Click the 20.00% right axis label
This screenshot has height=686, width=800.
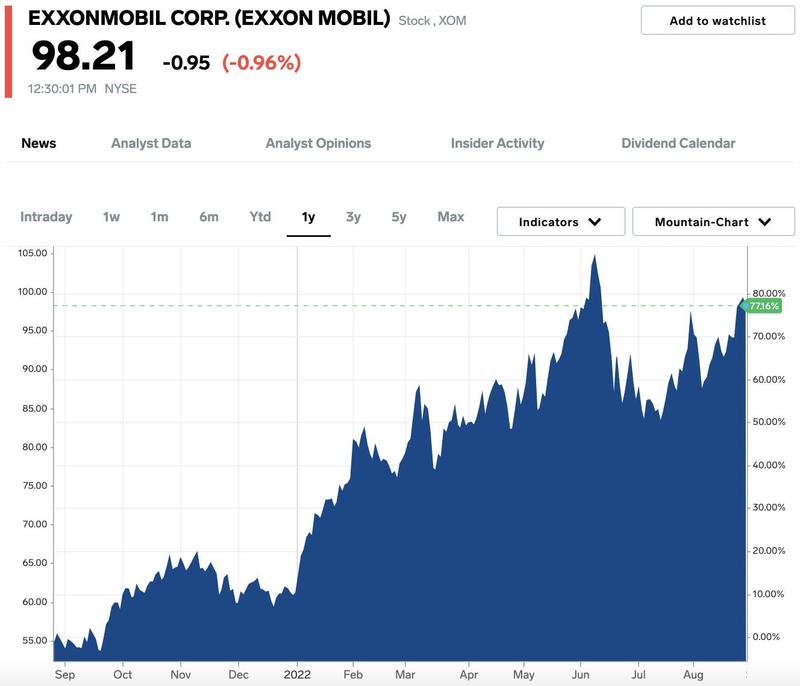769,551
